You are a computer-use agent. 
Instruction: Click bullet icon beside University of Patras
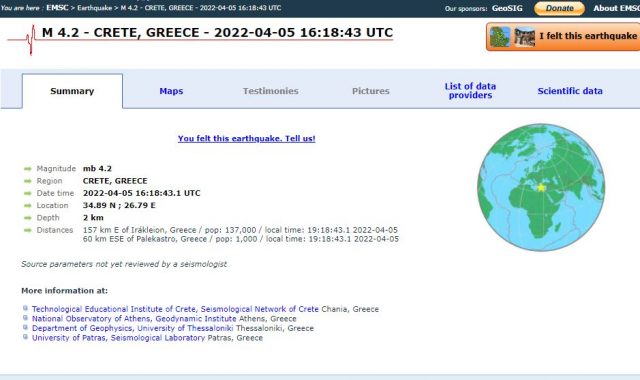(25, 337)
